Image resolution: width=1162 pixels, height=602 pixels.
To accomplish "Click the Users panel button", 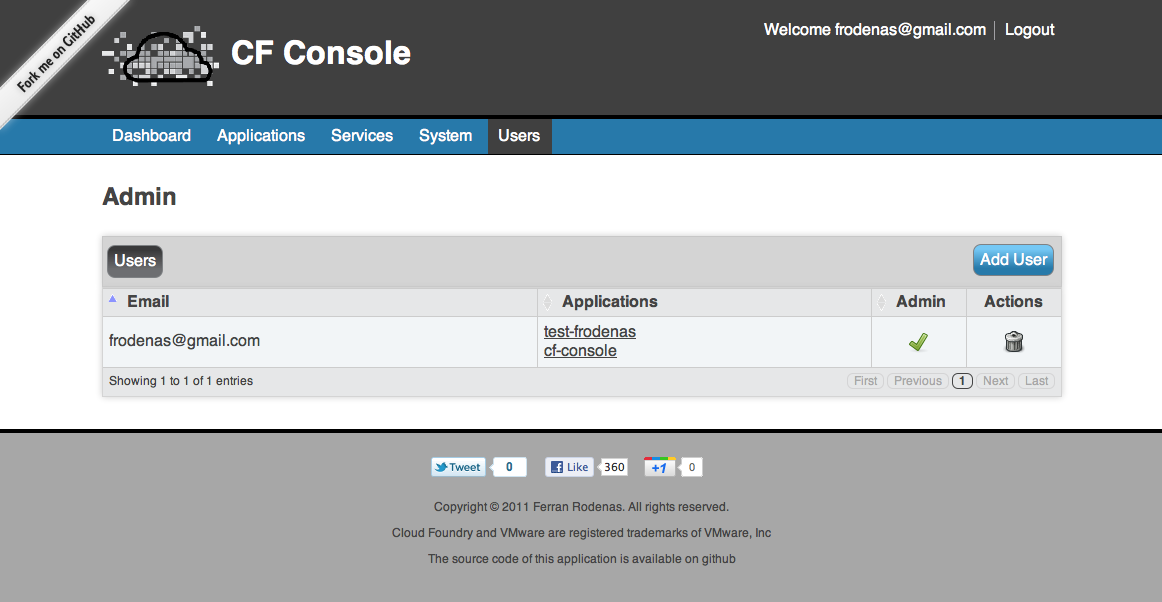I will coord(135,261).
